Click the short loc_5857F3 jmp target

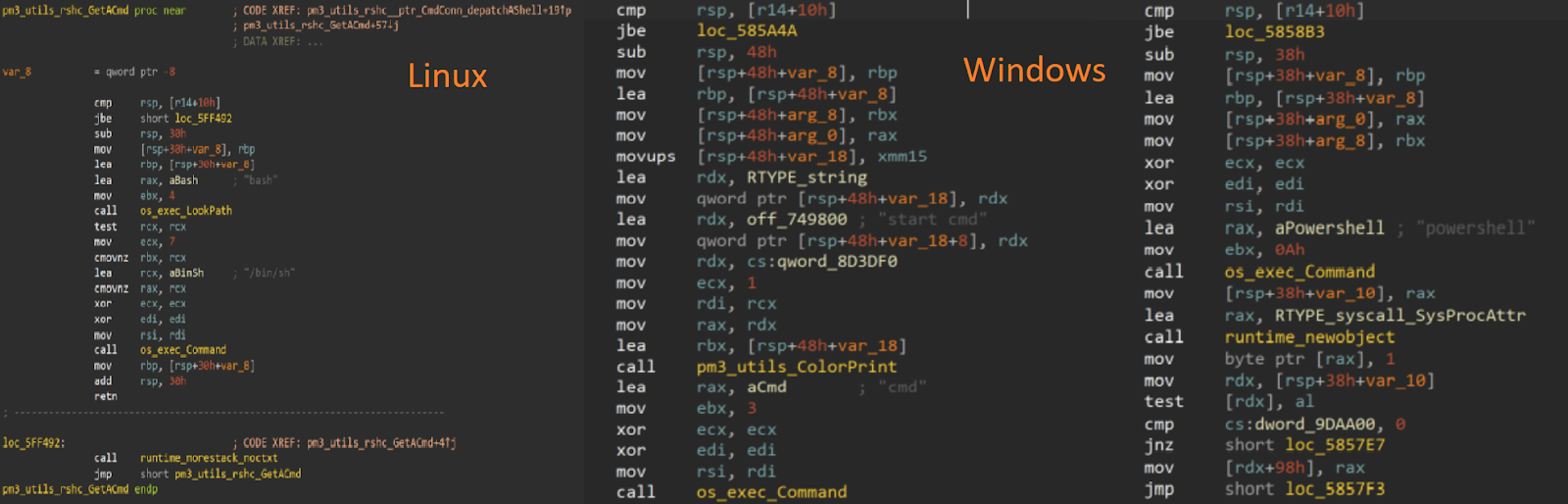tap(1304, 488)
